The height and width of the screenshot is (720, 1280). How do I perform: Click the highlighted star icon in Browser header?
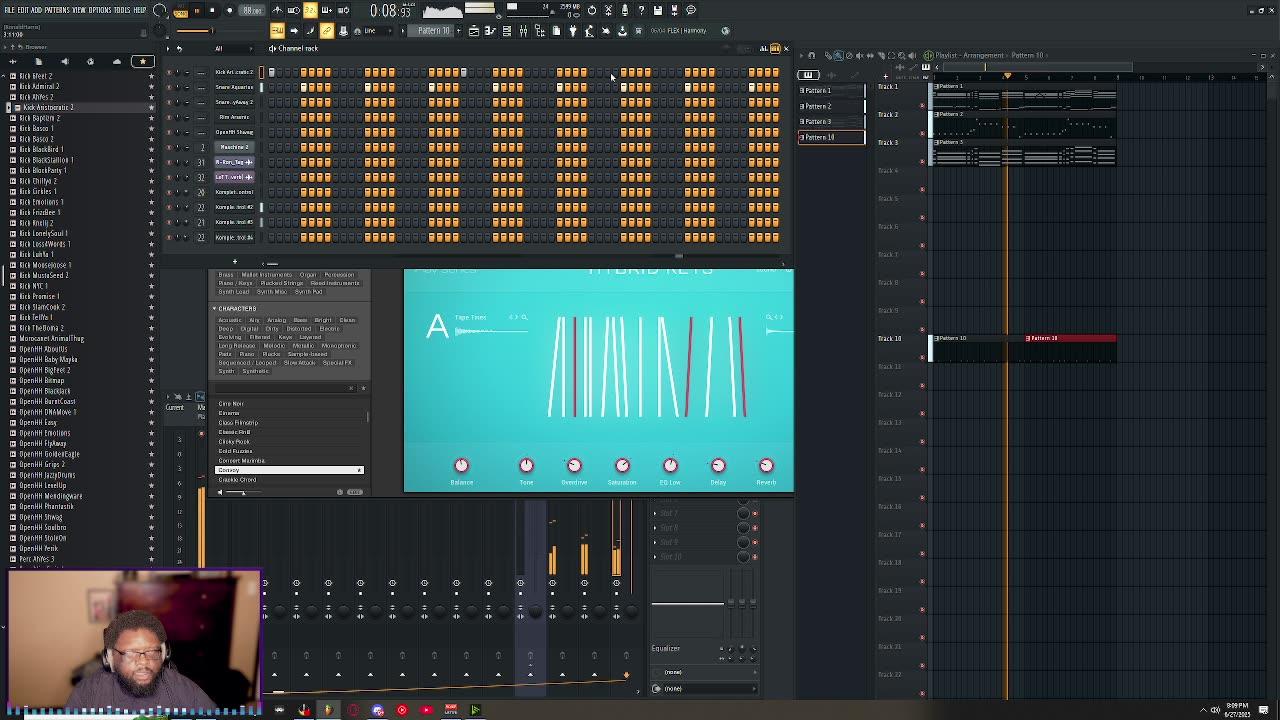coord(143,61)
